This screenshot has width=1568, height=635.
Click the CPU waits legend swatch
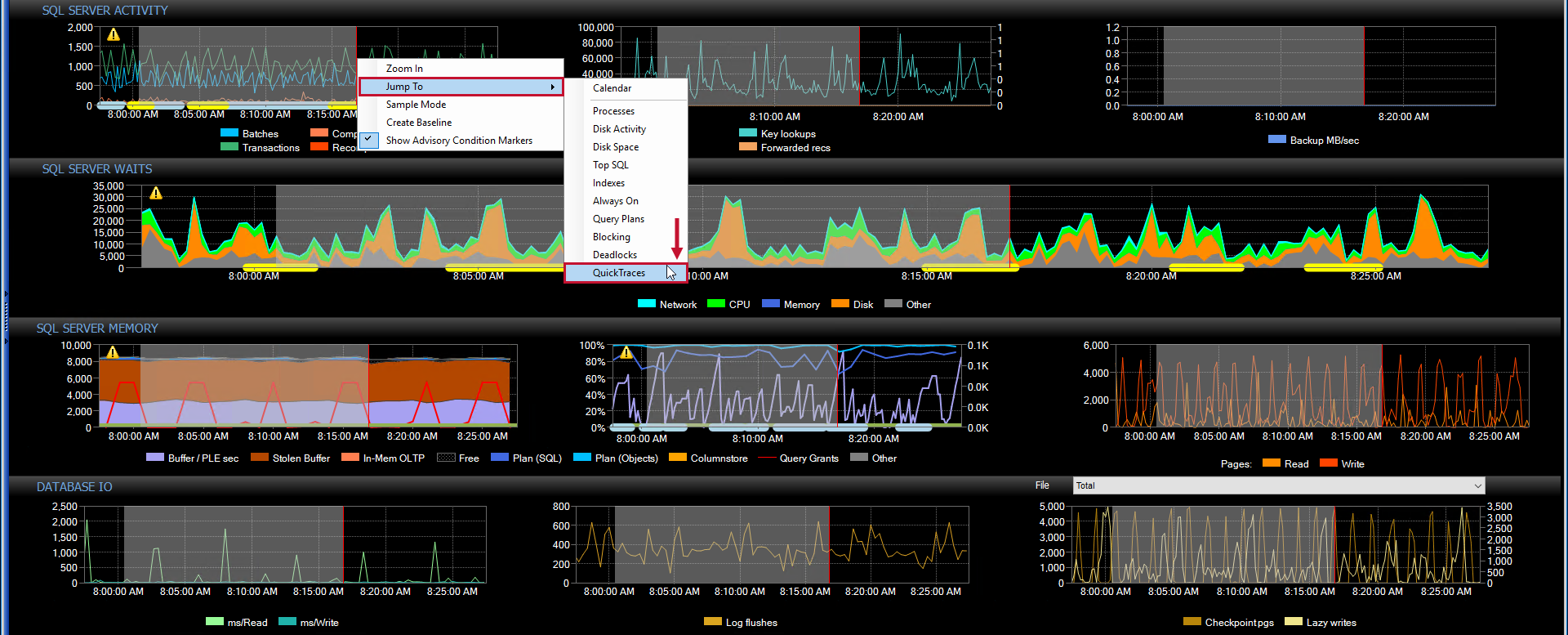tap(716, 304)
